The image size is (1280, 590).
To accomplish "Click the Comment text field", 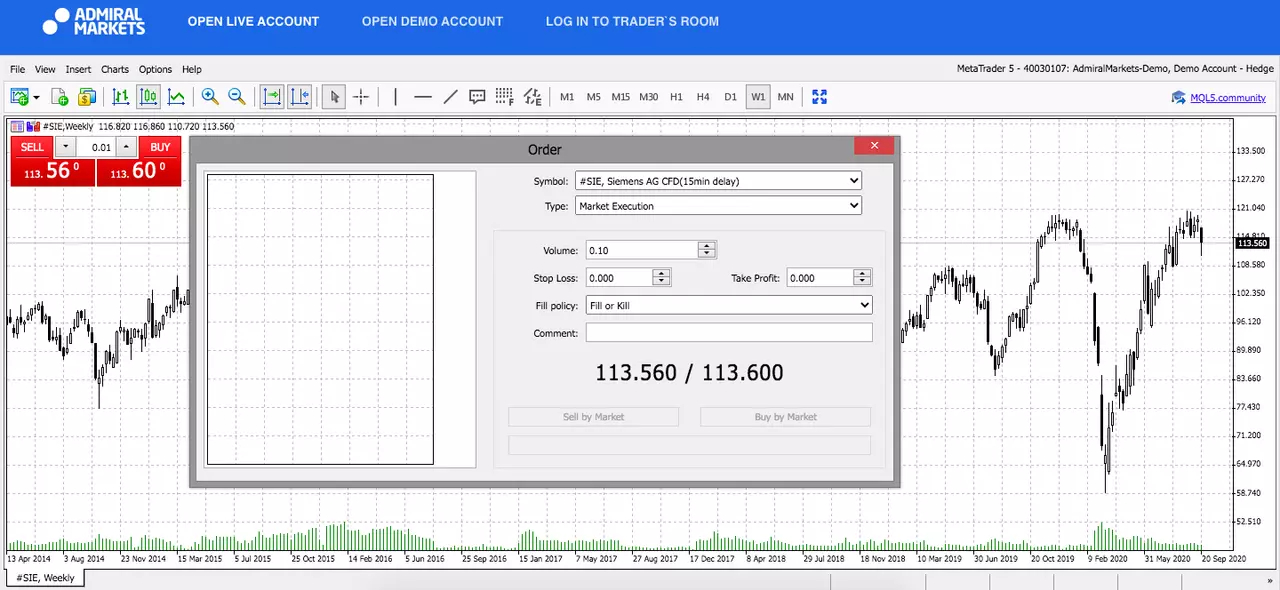I will click(729, 333).
